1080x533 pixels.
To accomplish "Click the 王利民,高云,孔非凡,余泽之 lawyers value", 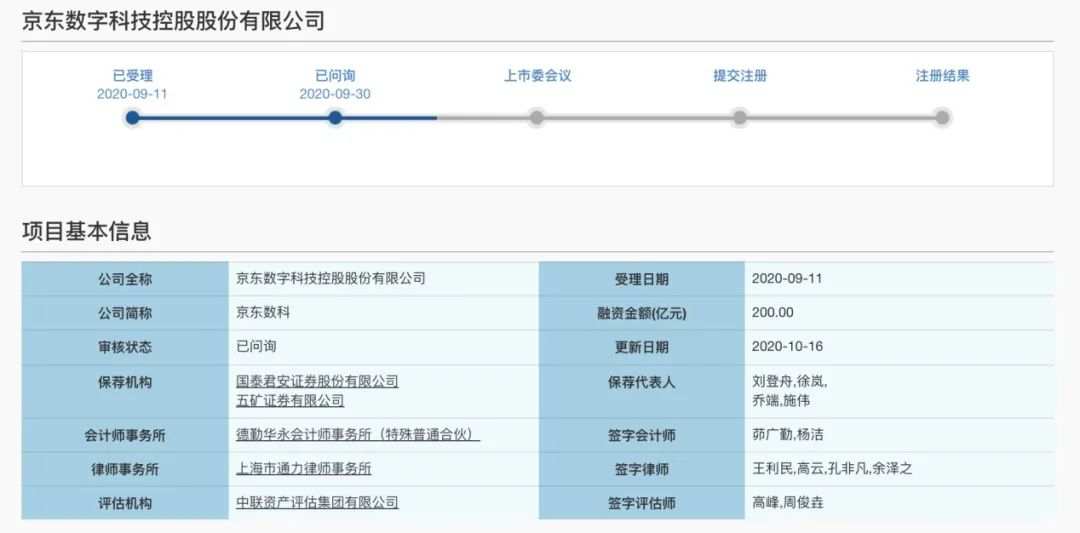I will coord(832,469).
